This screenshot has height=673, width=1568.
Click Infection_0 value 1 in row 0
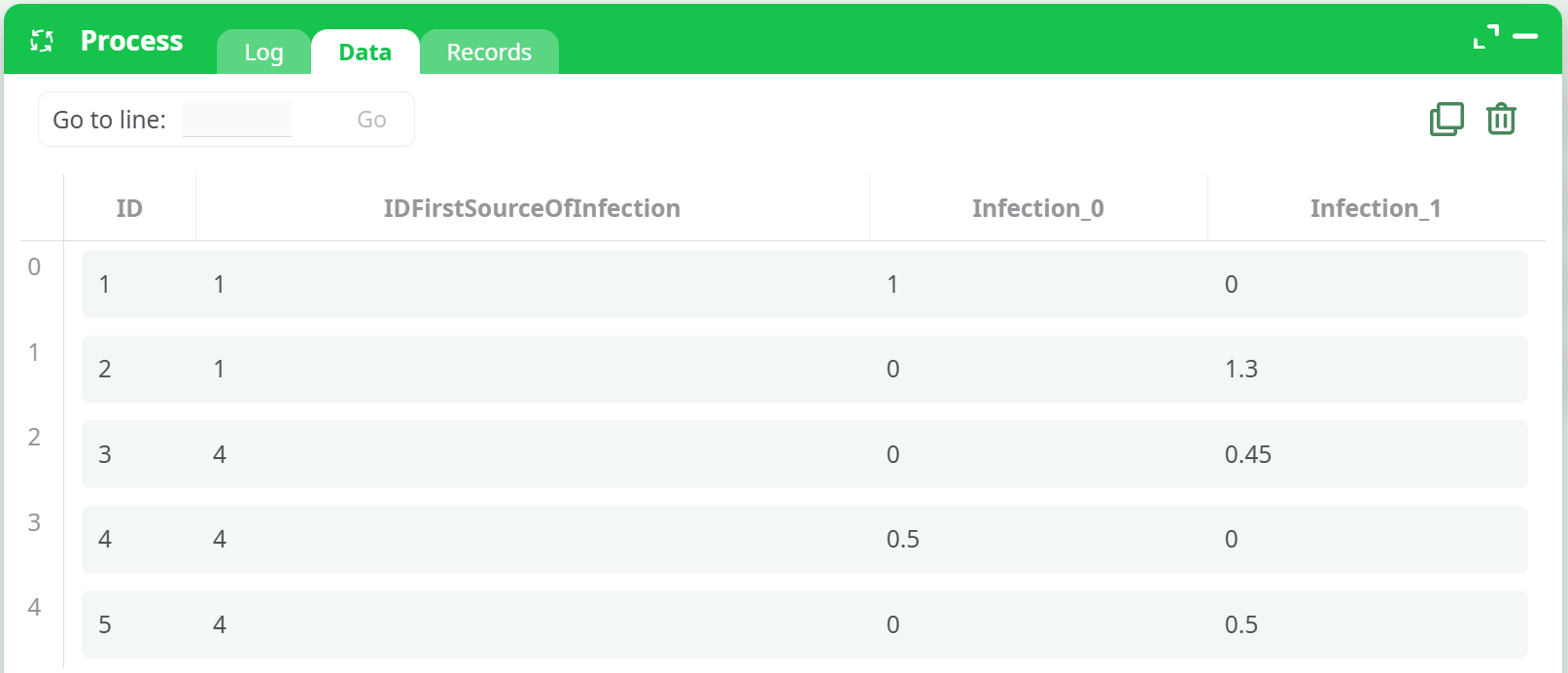892,284
